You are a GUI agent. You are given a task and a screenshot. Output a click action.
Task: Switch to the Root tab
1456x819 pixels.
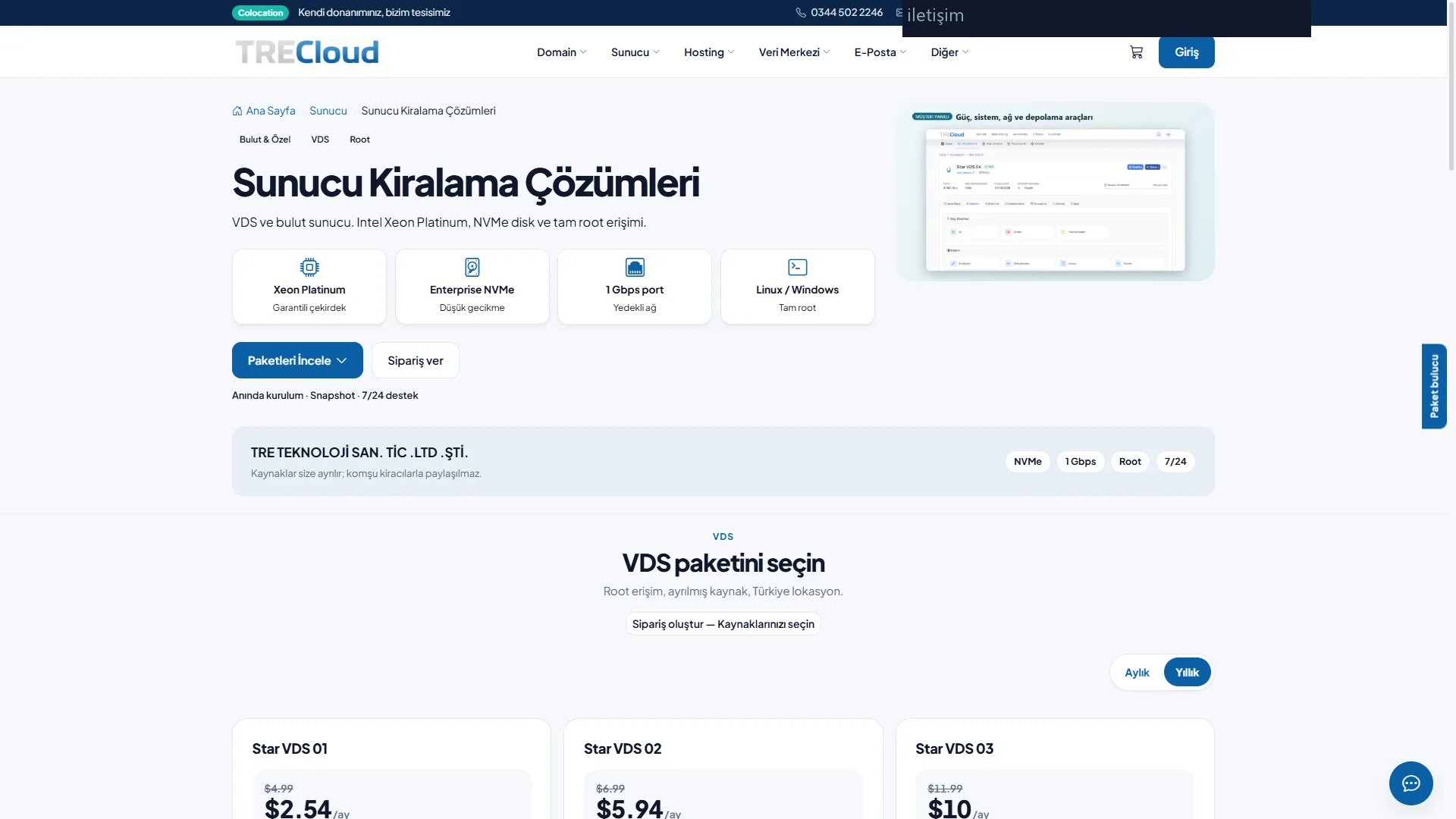(359, 140)
